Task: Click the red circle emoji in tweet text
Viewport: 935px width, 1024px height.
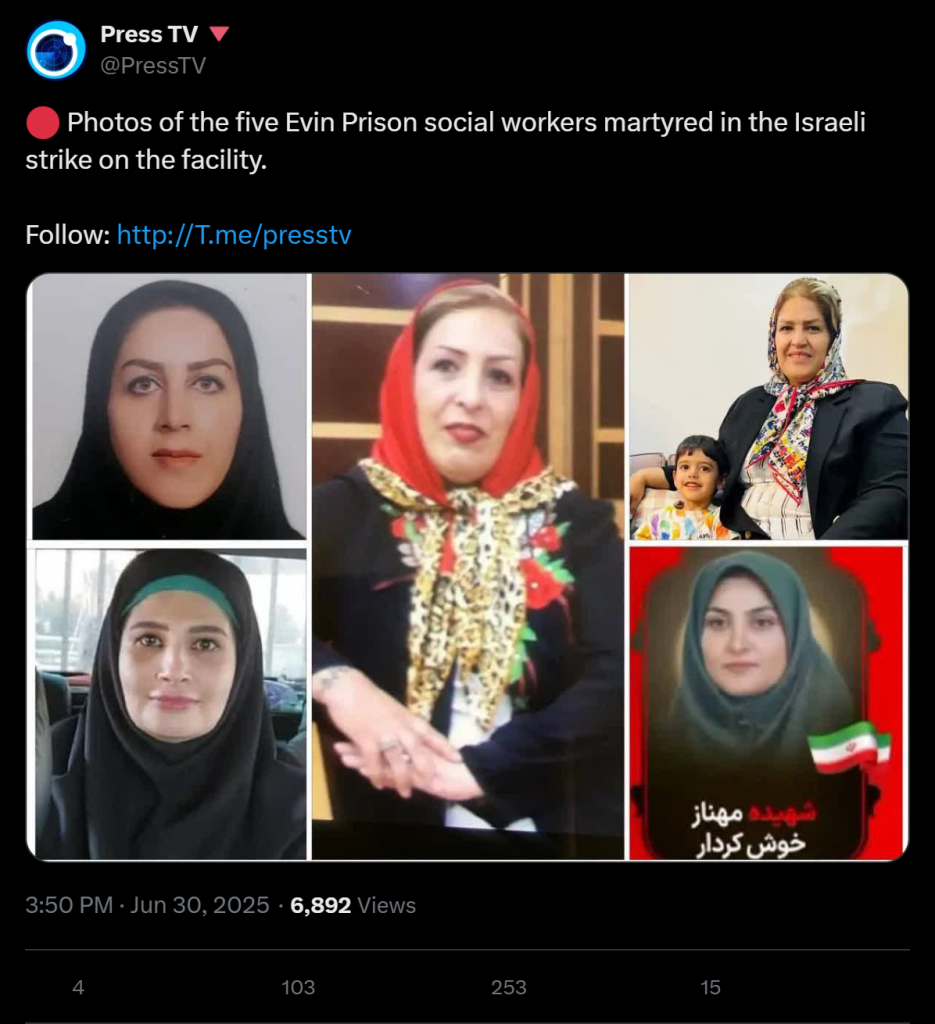Action: point(43,123)
